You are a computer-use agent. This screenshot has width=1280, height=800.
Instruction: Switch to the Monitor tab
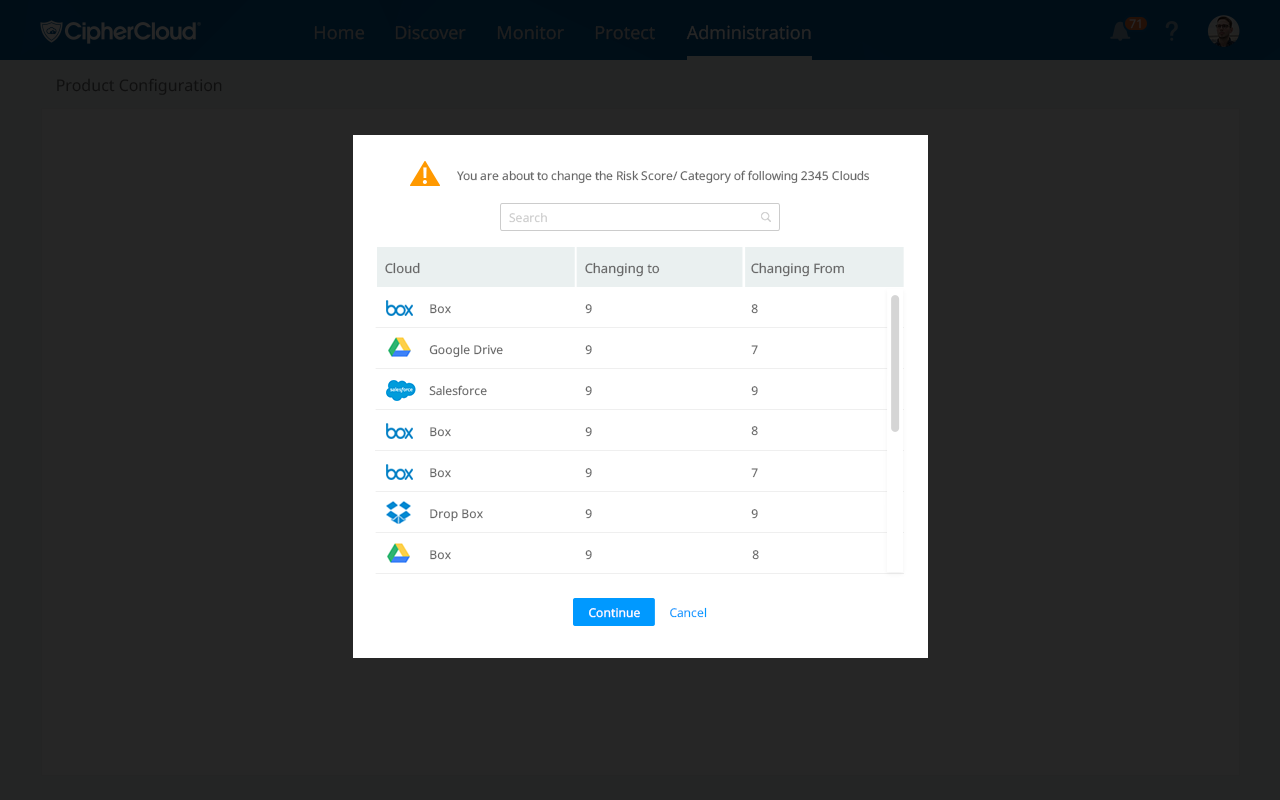[x=530, y=32]
